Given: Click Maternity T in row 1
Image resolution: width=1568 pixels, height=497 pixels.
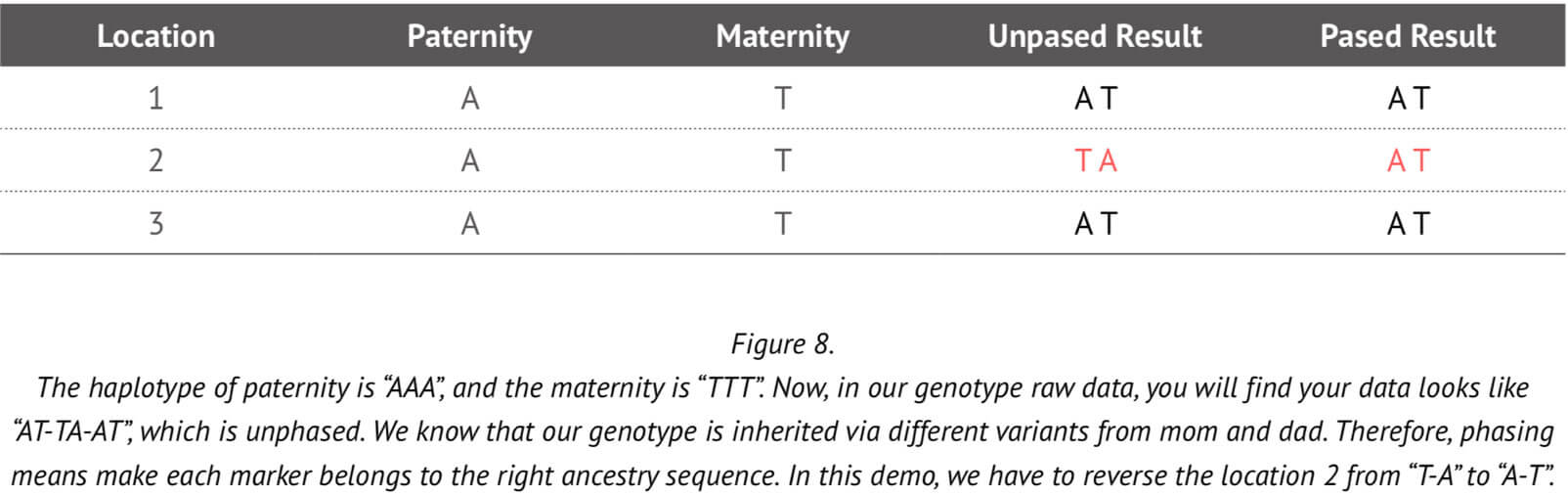Looking at the screenshot, I should click(783, 99).
